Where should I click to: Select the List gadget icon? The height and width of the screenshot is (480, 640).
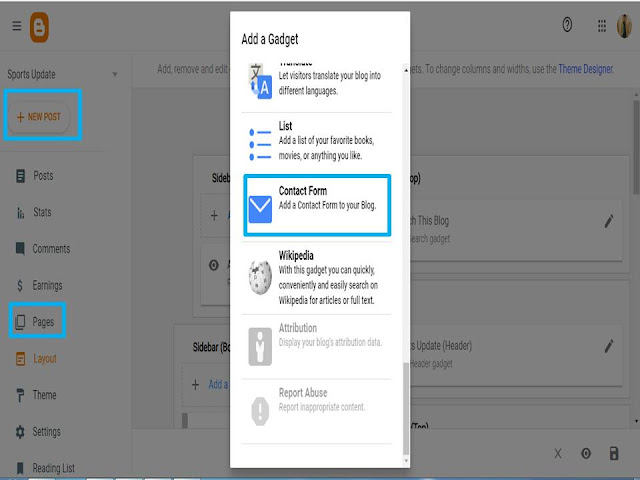260,144
